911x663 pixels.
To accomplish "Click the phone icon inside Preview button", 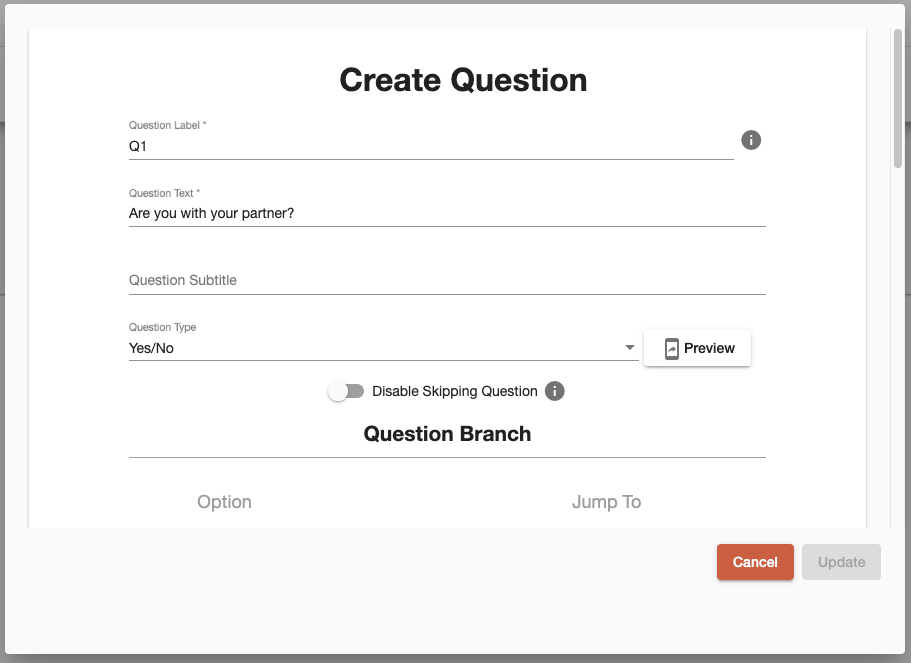I will (x=672, y=349).
